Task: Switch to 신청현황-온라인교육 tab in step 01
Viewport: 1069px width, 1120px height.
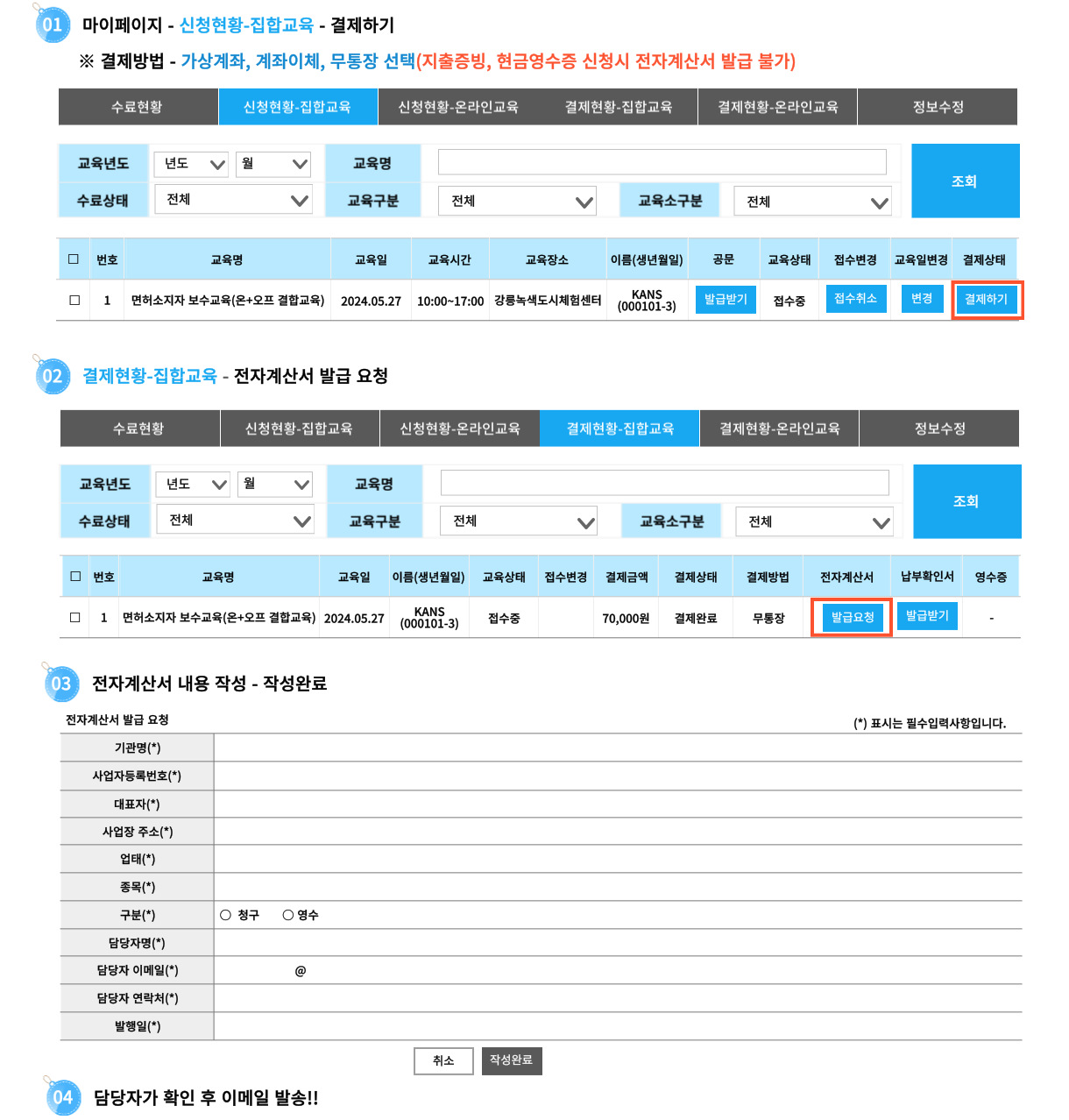Action: tap(457, 107)
